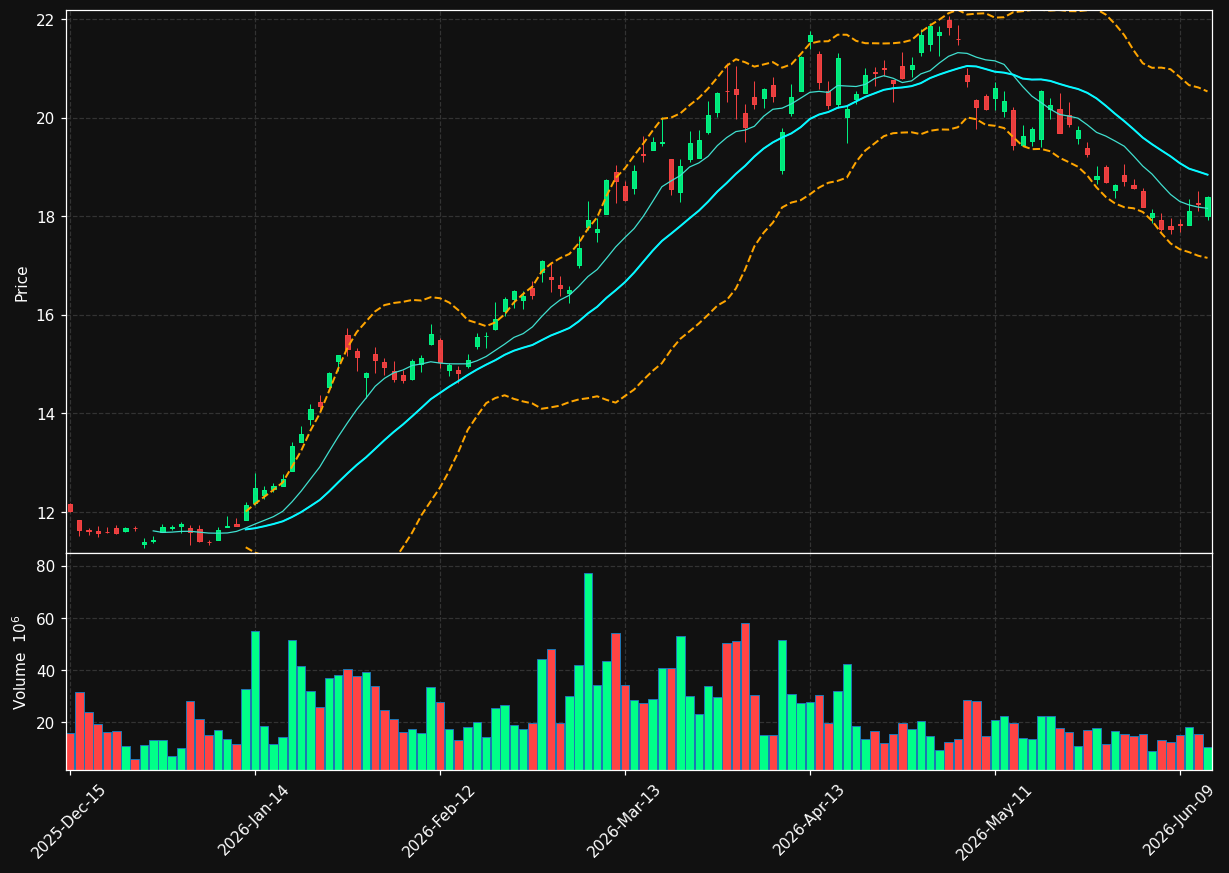
Task: Click the 2026-Feb-12 date label
Action: (439, 821)
